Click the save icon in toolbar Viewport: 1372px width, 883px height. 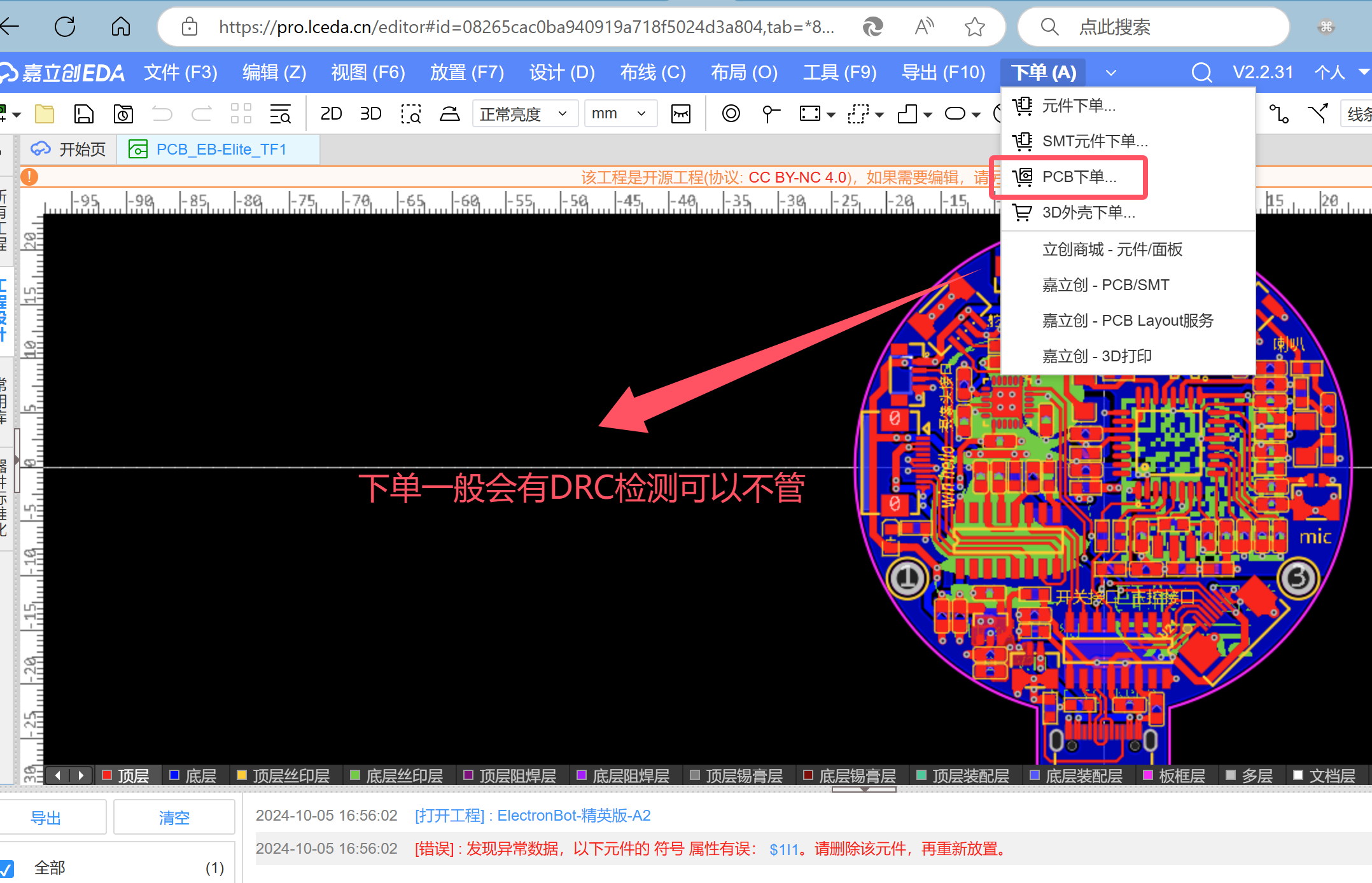click(x=84, y=114)
